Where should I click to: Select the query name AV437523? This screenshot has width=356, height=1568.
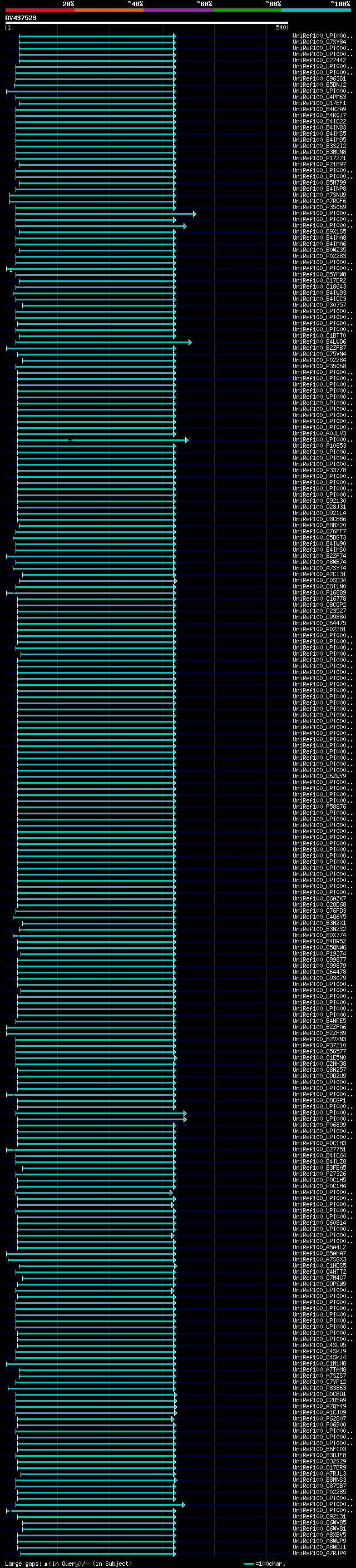(x=21, y=18)
